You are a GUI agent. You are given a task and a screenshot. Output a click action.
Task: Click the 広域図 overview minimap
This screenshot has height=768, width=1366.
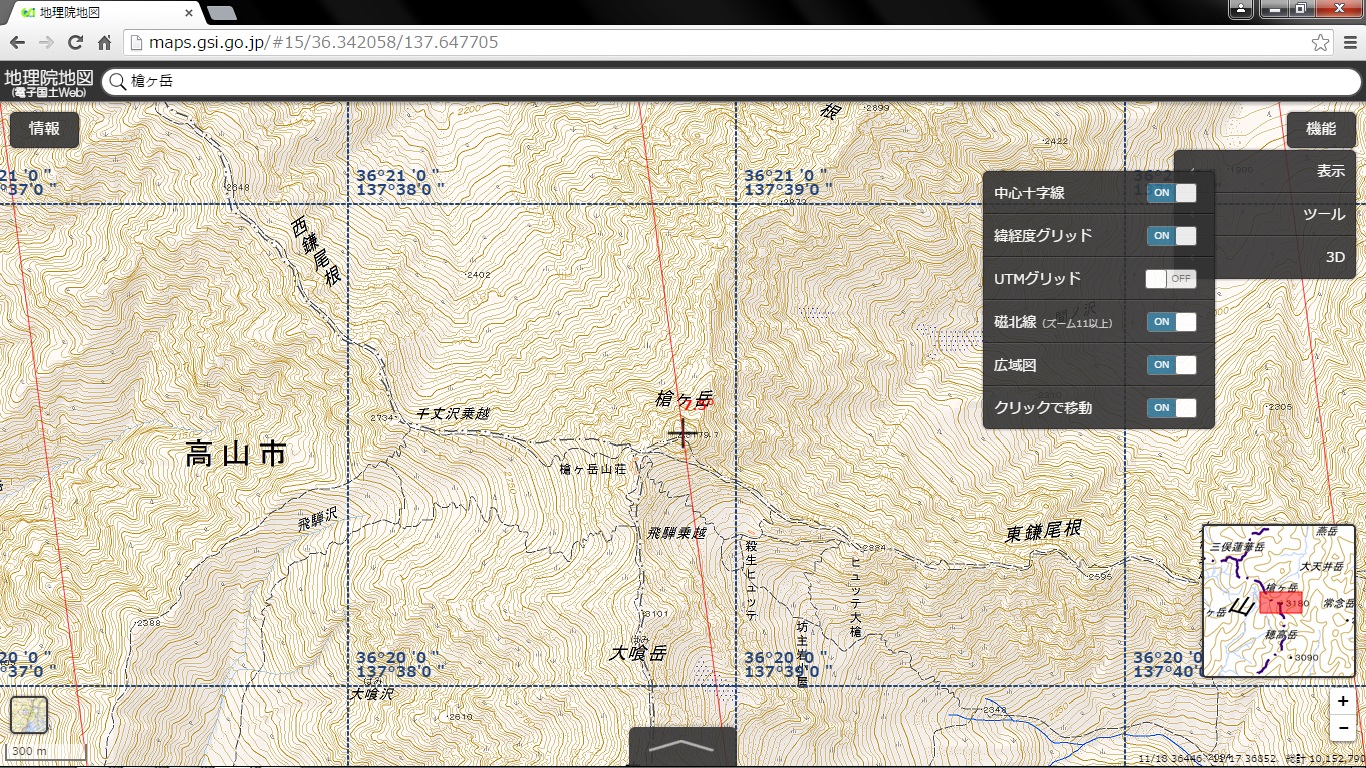pyautogui.click(x=1278, y=601)
